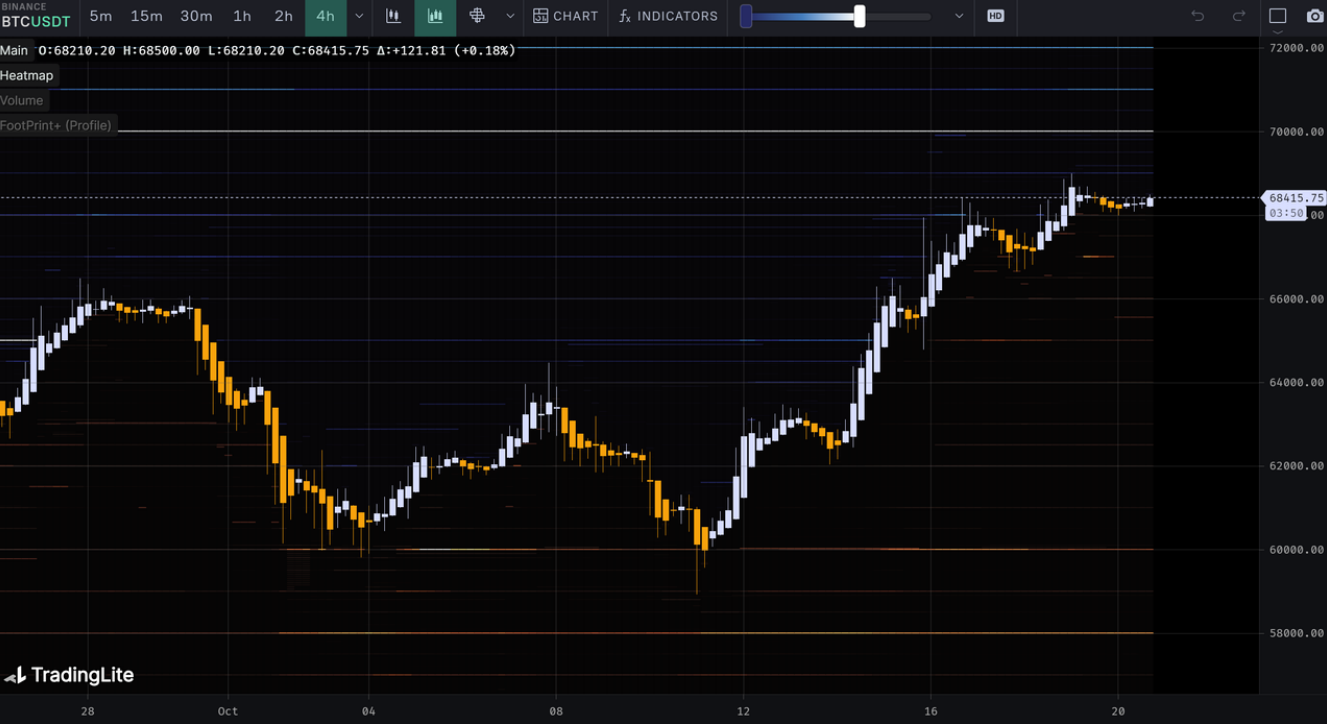
Task: Open the INDICATORS menu
Action: pyautogui.click(x=668, y=16)
